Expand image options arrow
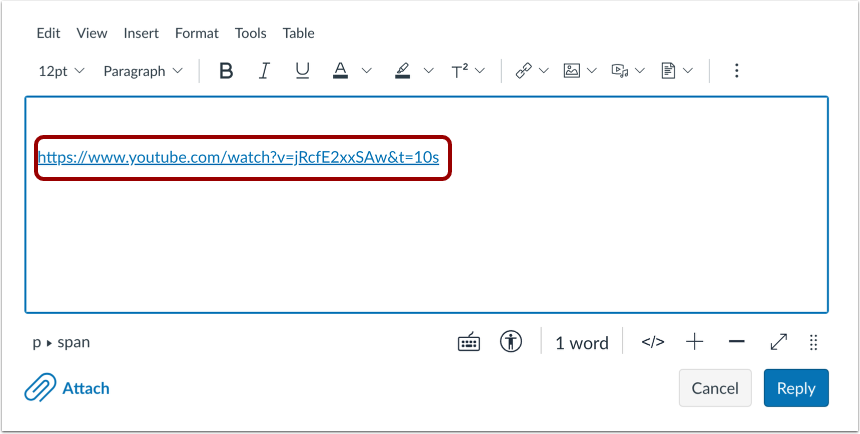This screenshot has width=860, height=434. pos(591,71)
